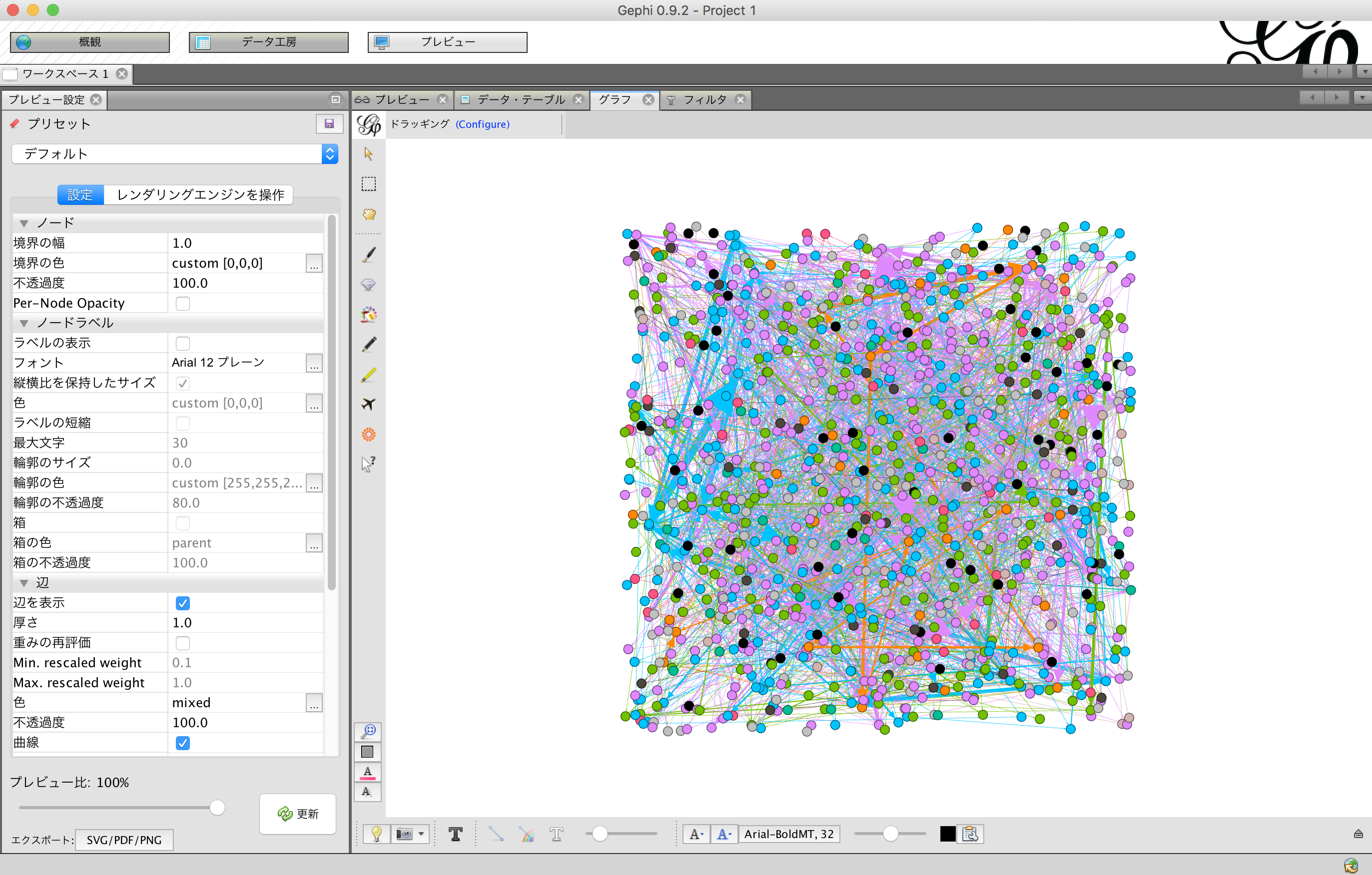Click the Configure link
Viewport: 1372px width, 875px height.
(x=482, y=124)
